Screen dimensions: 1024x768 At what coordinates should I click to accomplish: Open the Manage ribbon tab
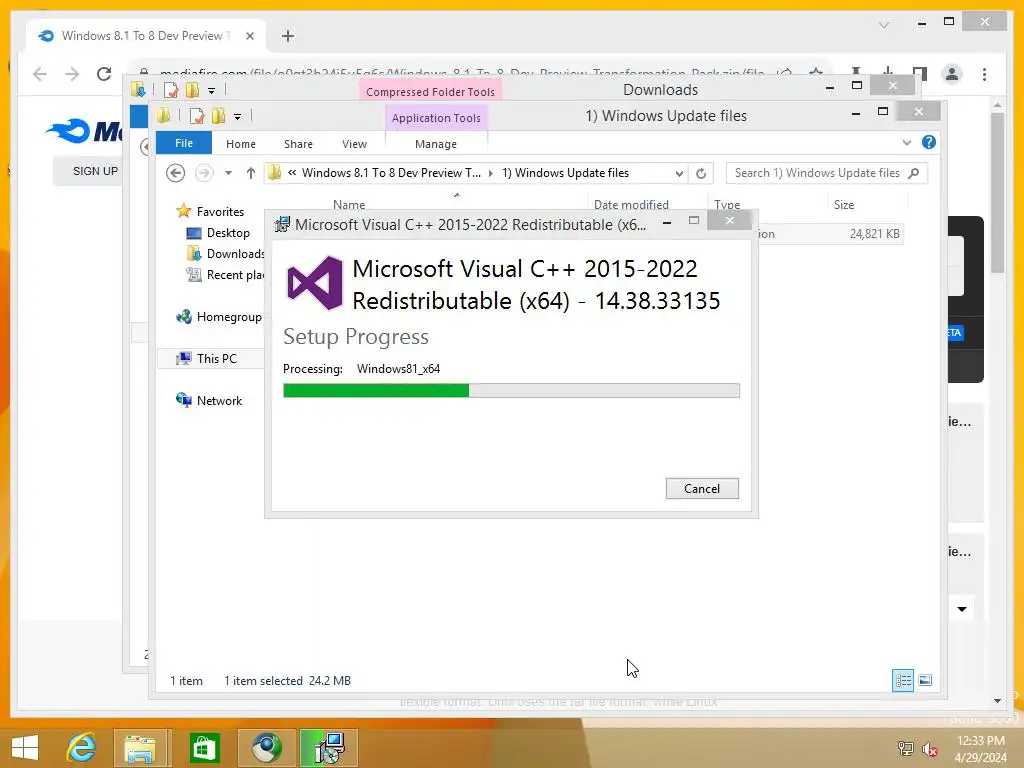click(436, 144)
